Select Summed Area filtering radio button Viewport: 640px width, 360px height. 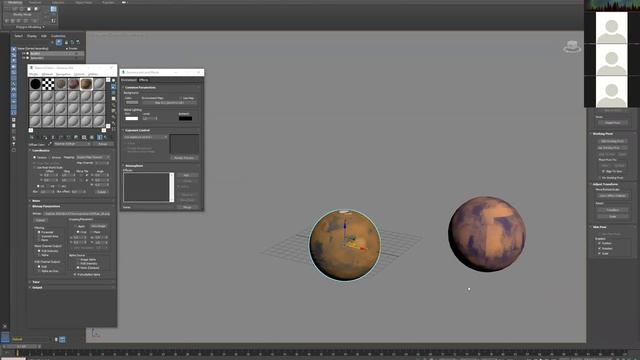coord(39,236)
